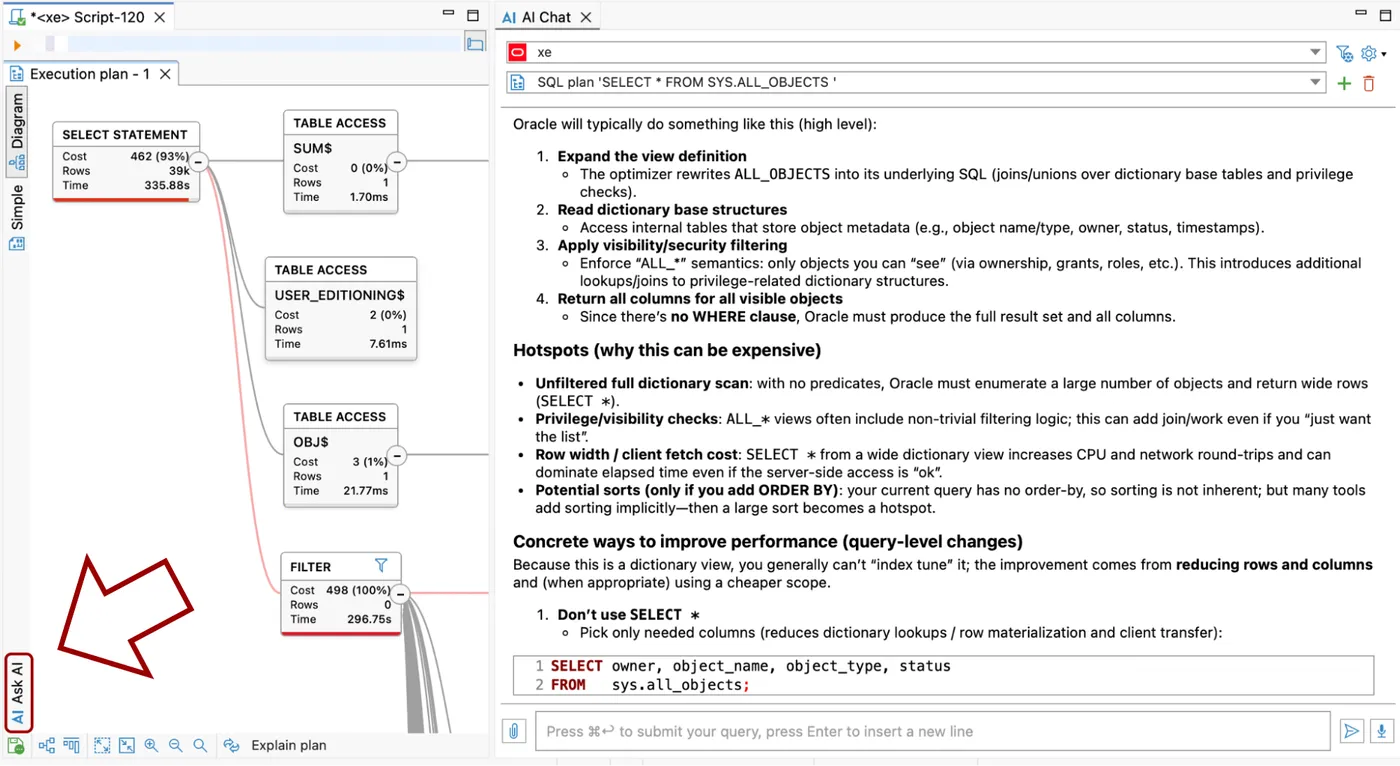Maximize the AI Chat panel
Screen dimensions: 1400x766
(x=1383, y=14)
